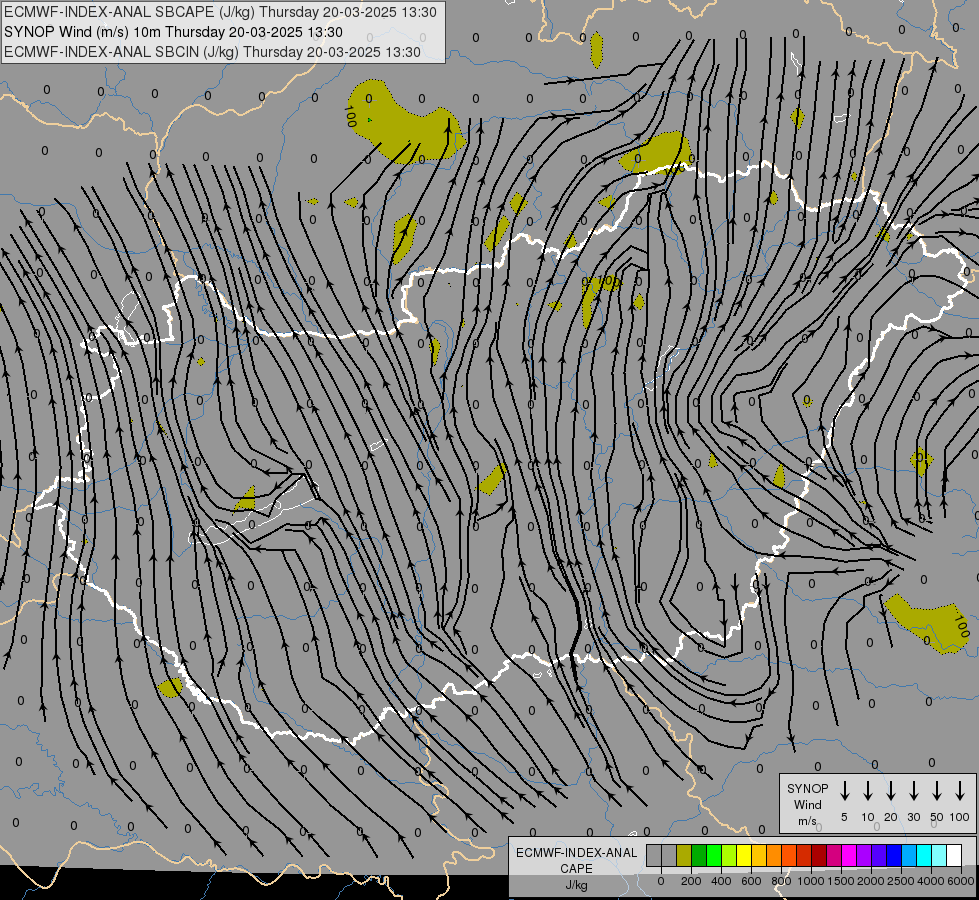
Task: Click the wind legend arrow for 100 m/s
Action: coord(960,791)
